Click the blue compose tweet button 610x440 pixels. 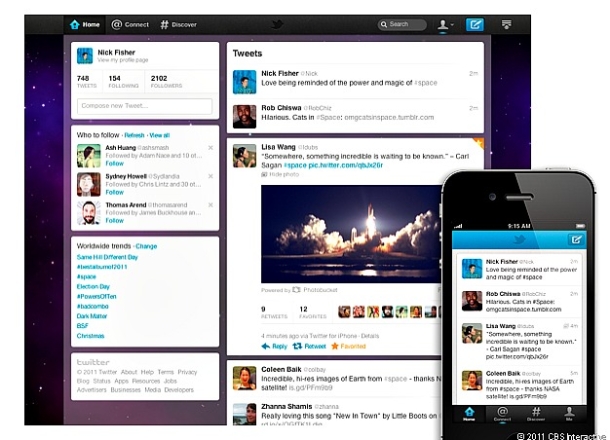click(476, 24)
